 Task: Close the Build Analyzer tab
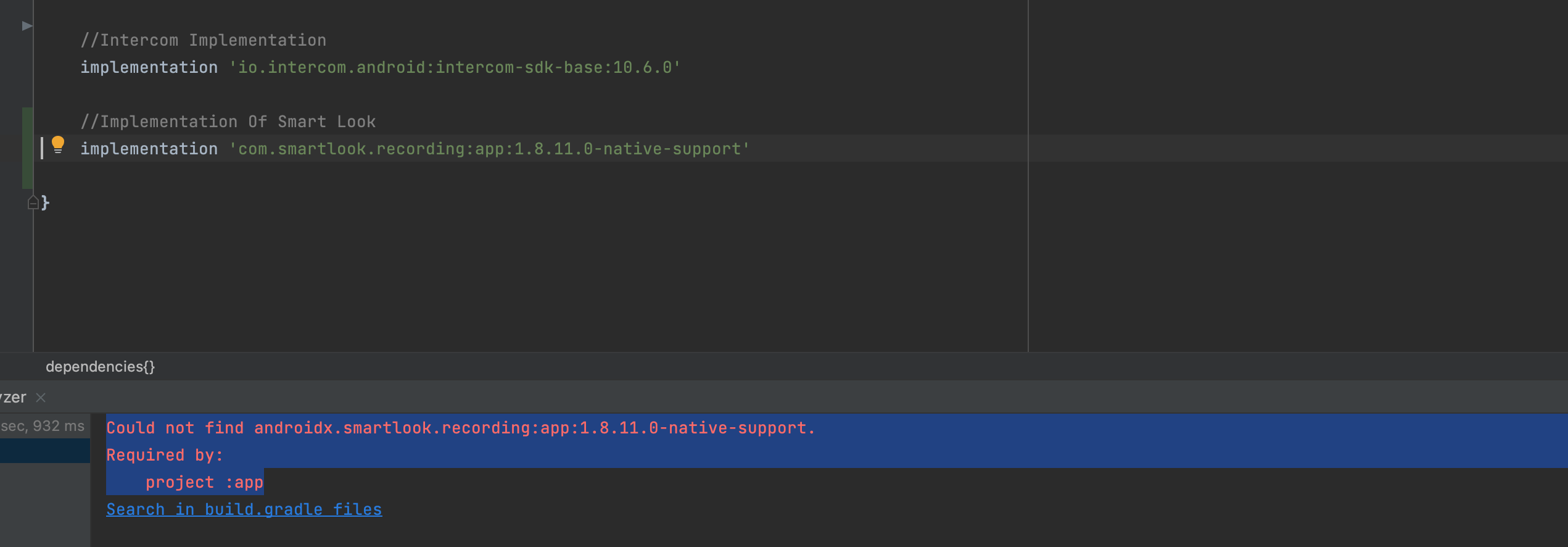click(41, 398)
